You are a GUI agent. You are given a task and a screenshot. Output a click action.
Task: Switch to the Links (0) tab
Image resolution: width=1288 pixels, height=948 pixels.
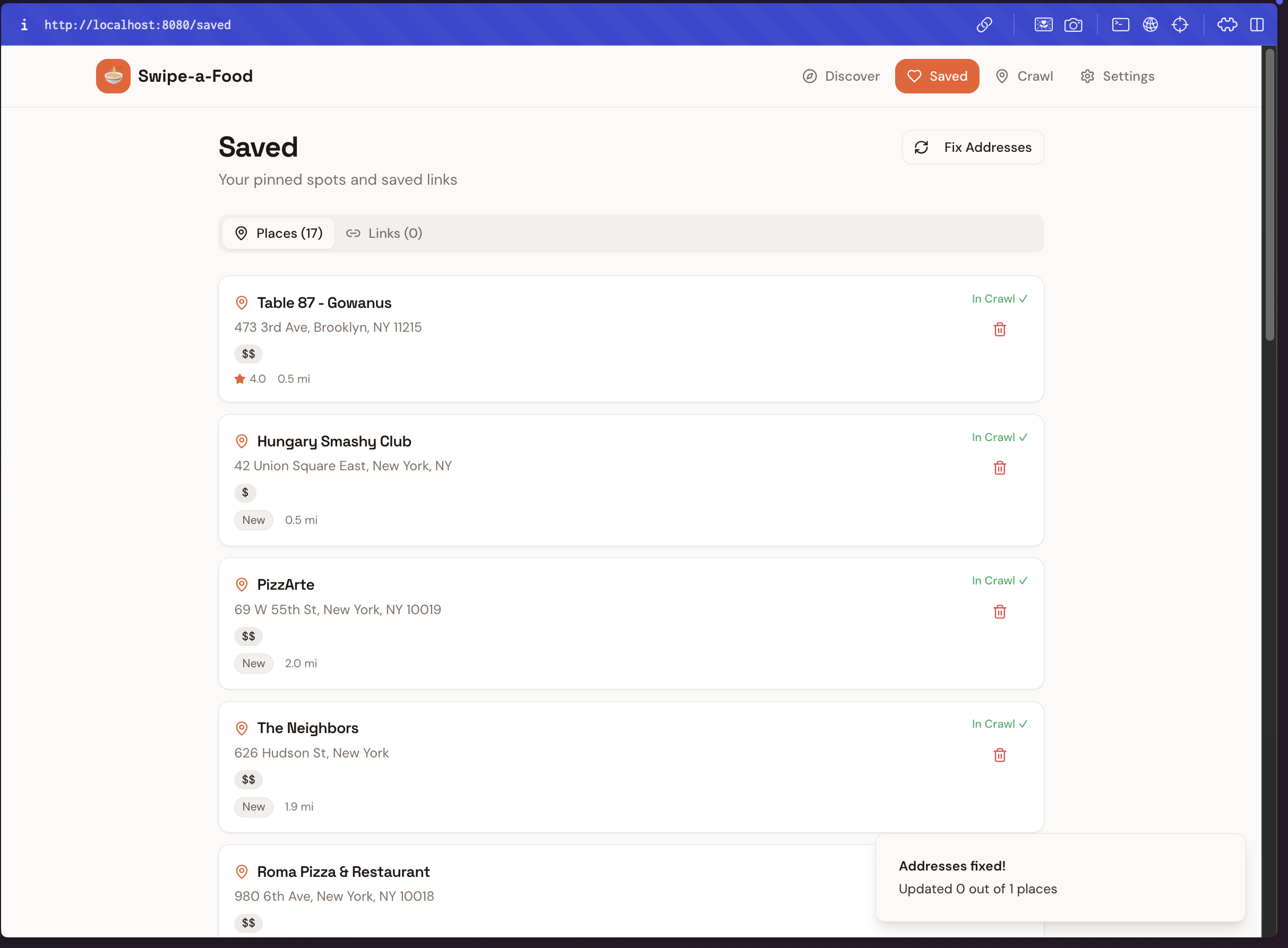[384, 234]
